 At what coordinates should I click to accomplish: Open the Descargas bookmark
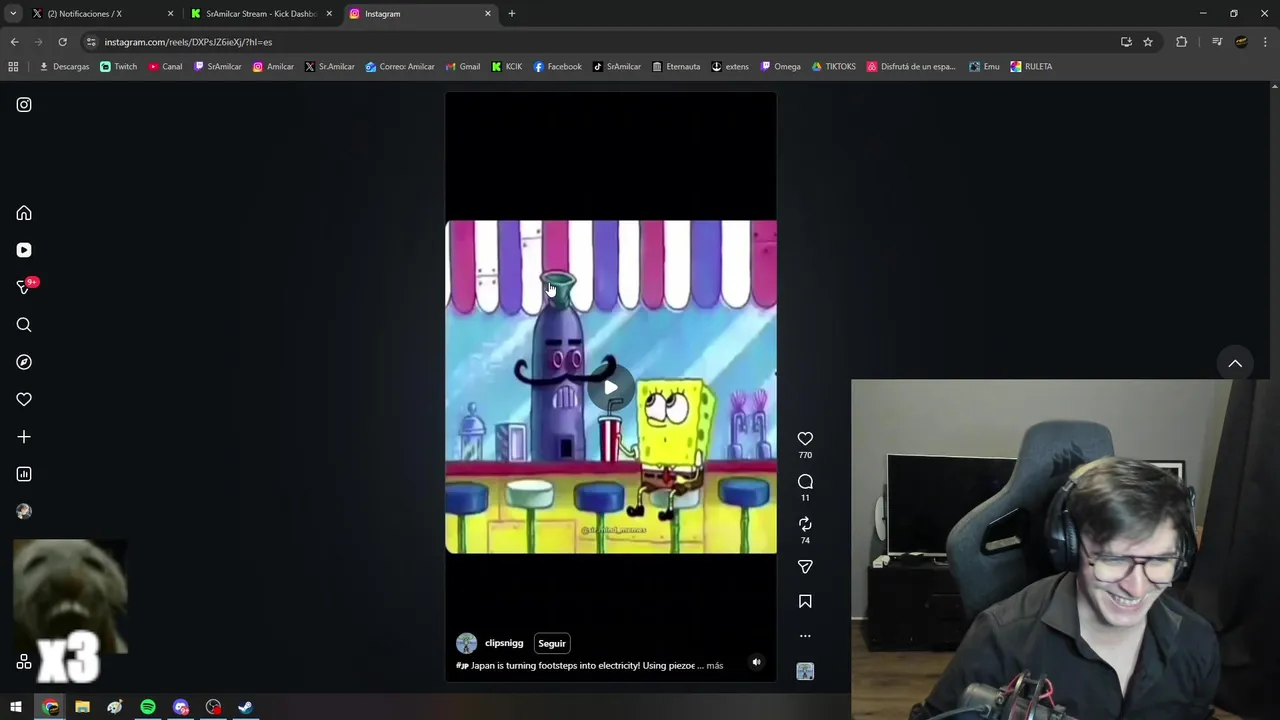[x=64, y=67]
